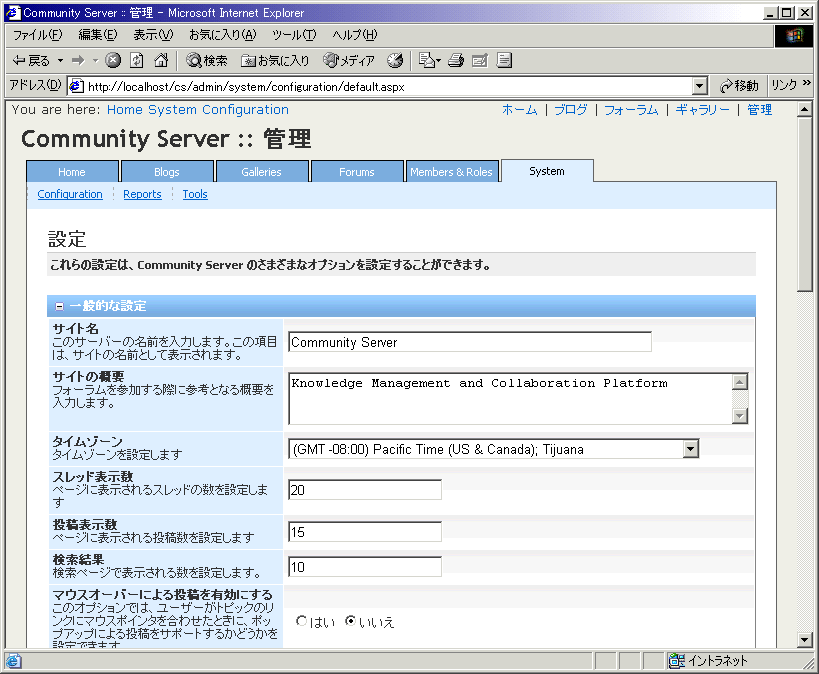The width and height of the screenshot is (819, 674).
Task: Open the Configuration sub-link
Action: pyautogui.click(x=70, y=194)
